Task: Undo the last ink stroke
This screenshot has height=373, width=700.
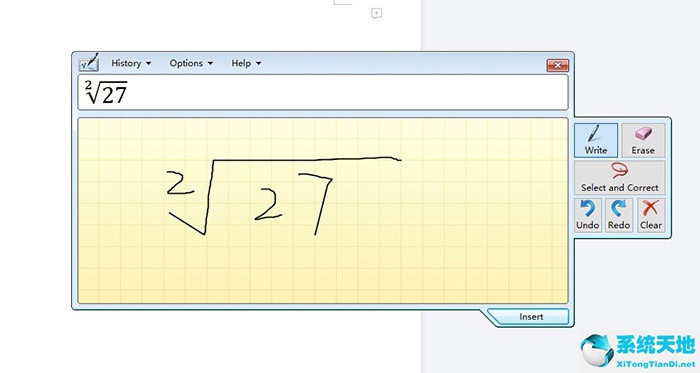Action: tap(588, 215)
